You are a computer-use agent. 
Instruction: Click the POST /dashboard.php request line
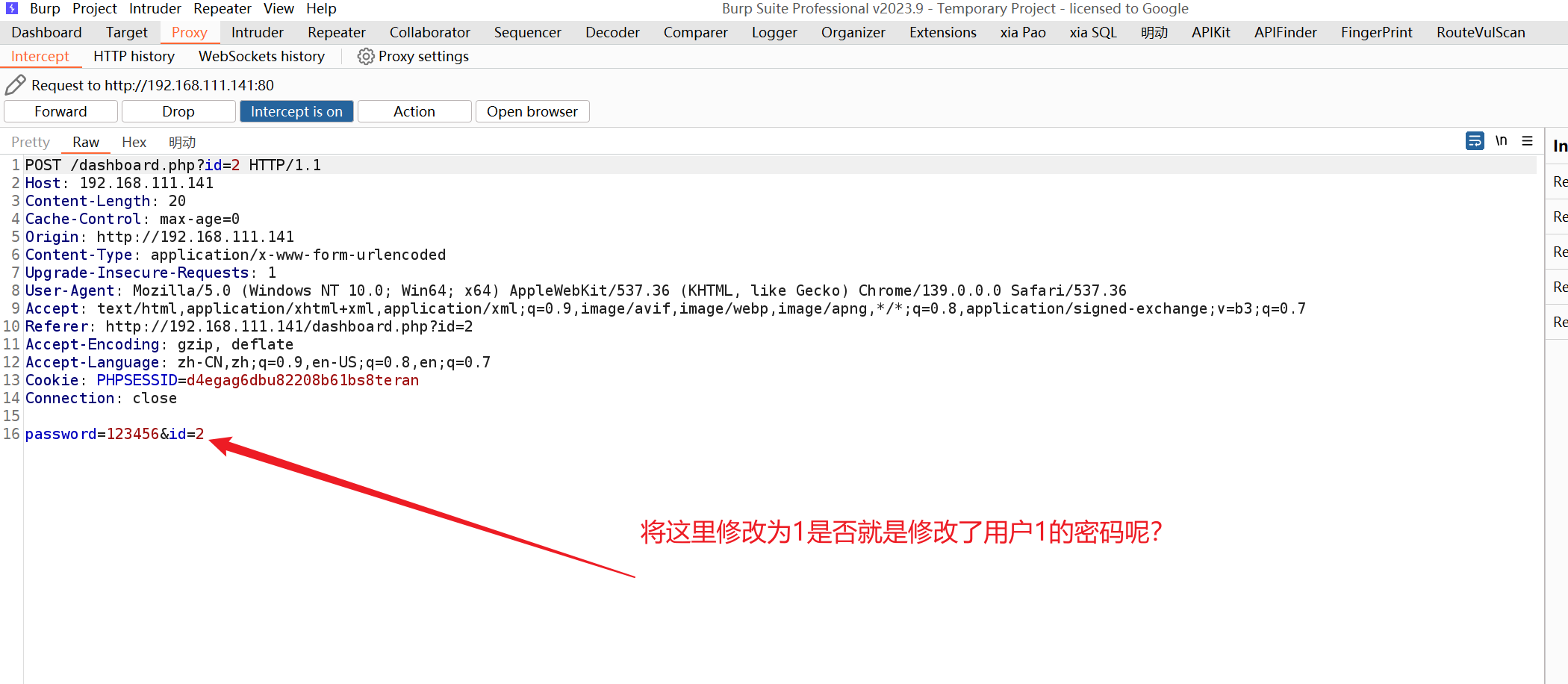(x=173, y=165)
